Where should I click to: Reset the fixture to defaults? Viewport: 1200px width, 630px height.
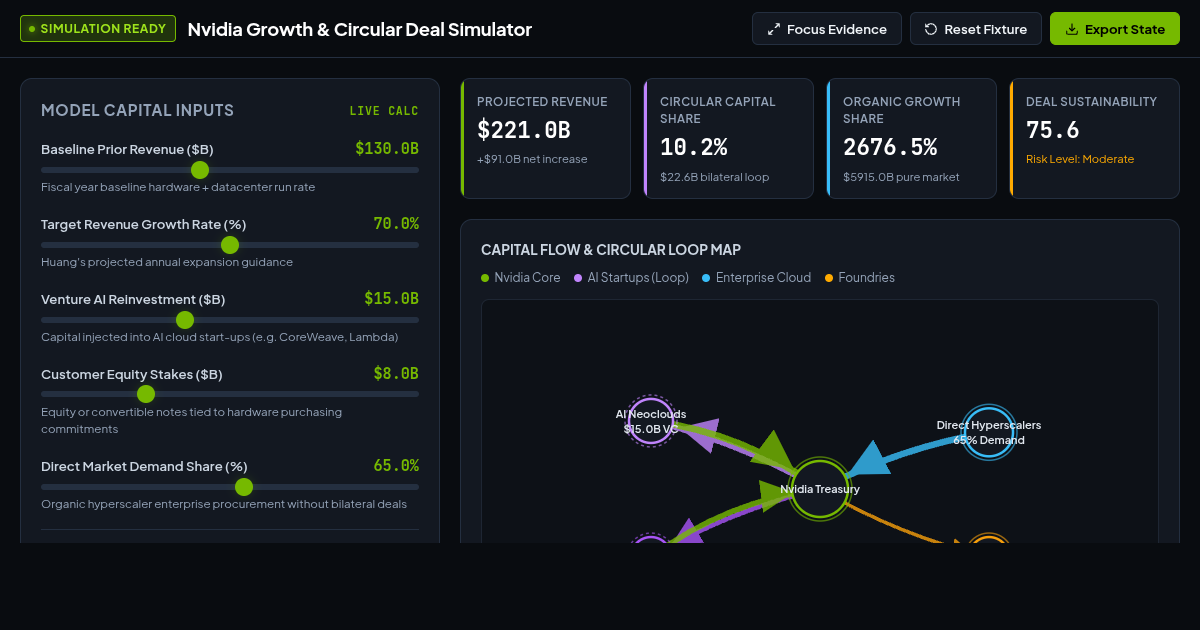pos(976,29)
